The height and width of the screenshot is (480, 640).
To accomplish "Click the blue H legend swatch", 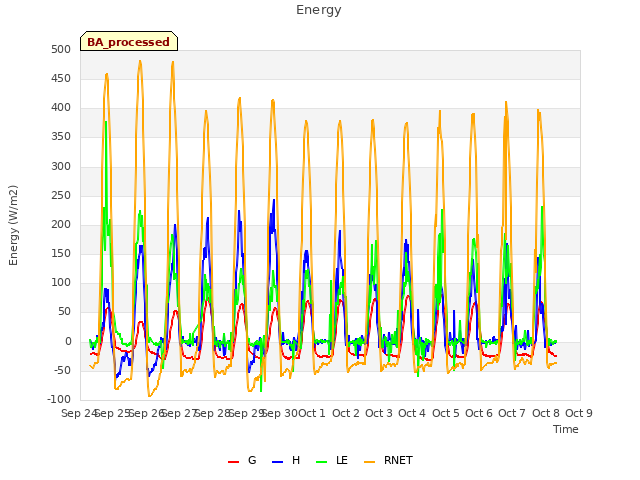I will [x=278, y=462].
